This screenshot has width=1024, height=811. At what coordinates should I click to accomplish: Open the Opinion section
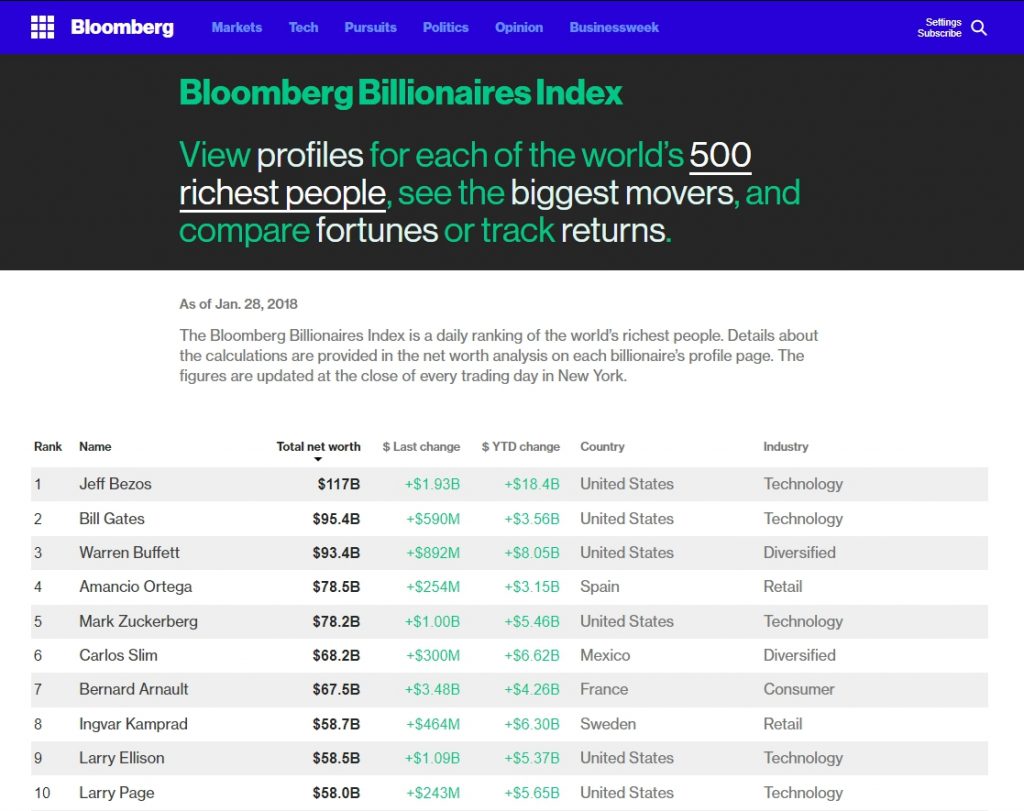[519, 27]
